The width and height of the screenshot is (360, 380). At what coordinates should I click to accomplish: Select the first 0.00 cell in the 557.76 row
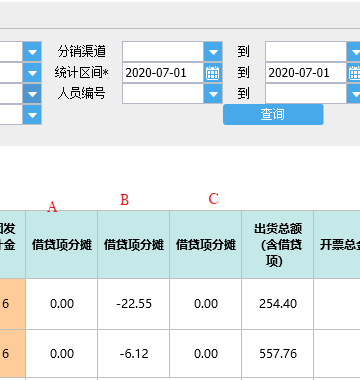[x=62, y=354]
